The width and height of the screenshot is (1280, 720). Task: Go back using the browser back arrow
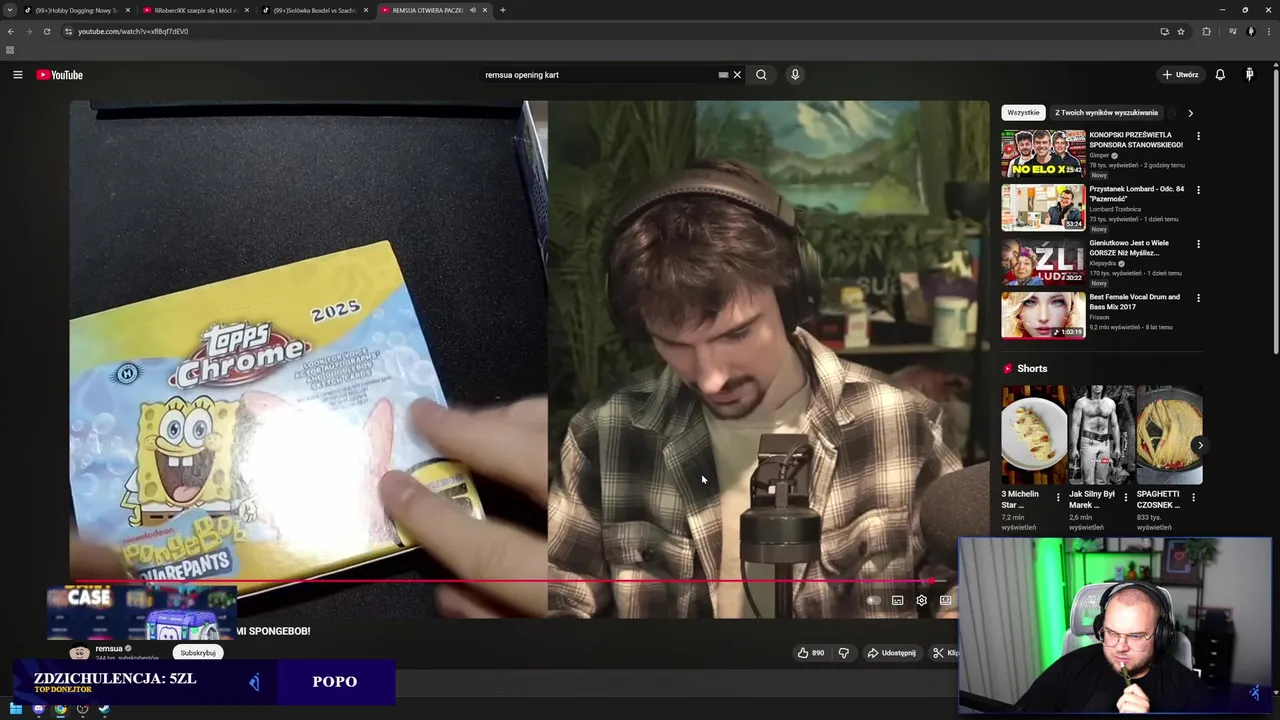coord(11,31)
